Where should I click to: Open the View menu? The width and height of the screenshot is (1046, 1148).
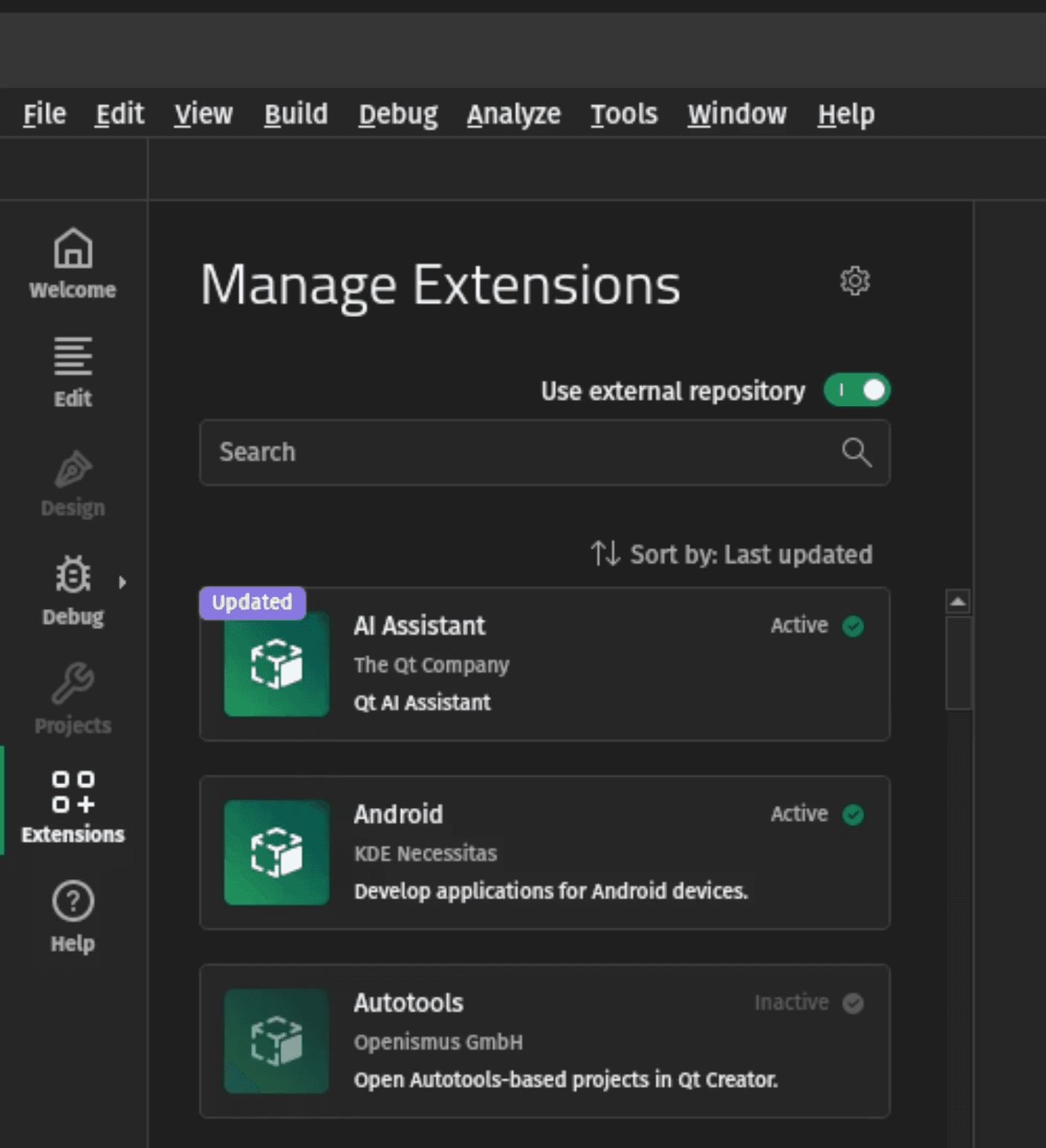pos(204,114)
